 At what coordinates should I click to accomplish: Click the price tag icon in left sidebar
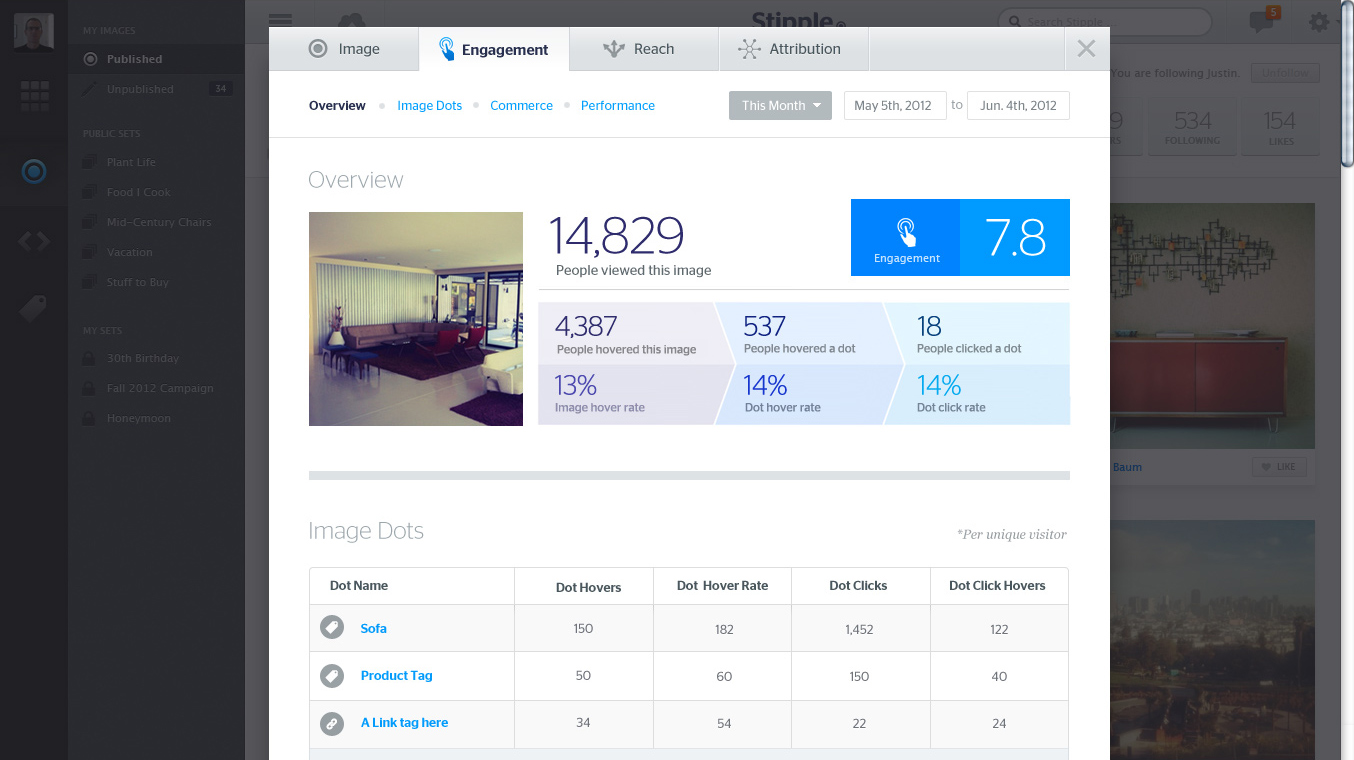[33, 309]
